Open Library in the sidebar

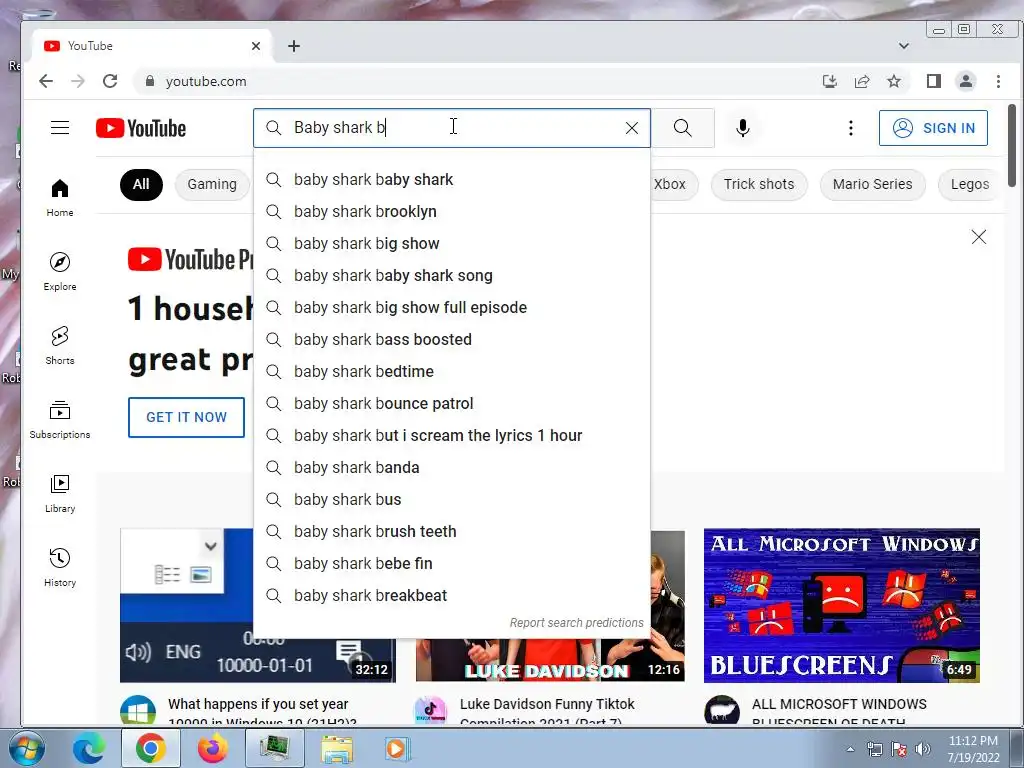point(60,494)
